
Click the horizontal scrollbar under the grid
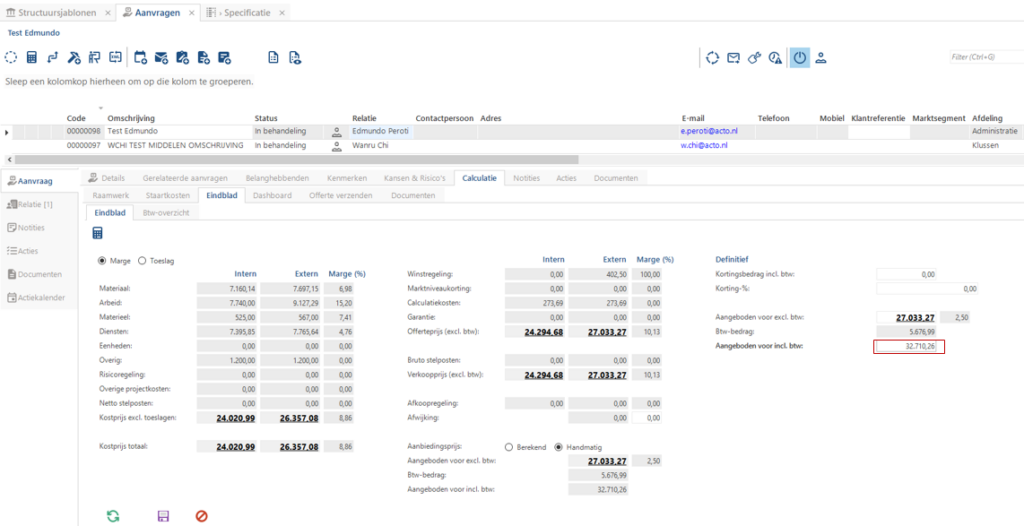pyautogui.click(x=296, y=159)
